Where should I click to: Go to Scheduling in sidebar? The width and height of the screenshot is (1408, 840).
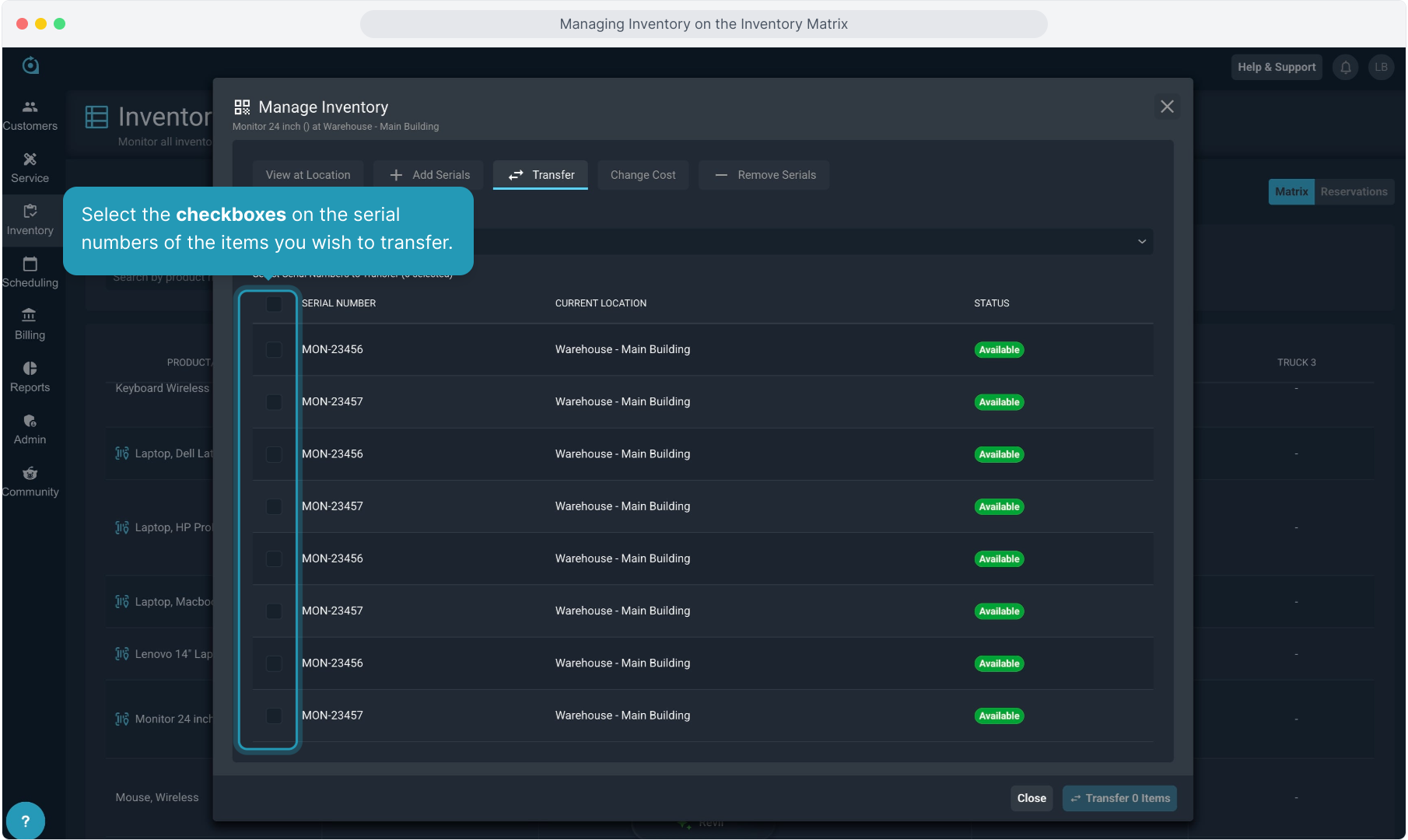[x=30, y=272]
